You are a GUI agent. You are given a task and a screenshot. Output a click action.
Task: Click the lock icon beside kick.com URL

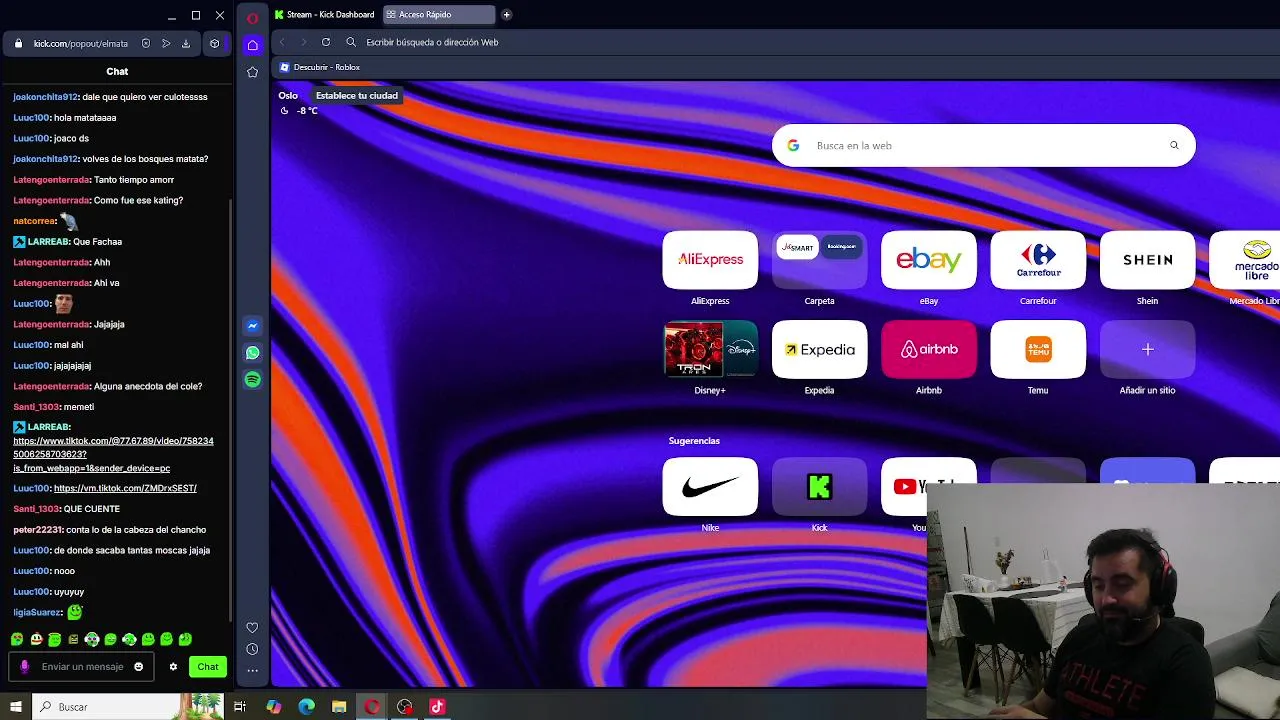18,44
